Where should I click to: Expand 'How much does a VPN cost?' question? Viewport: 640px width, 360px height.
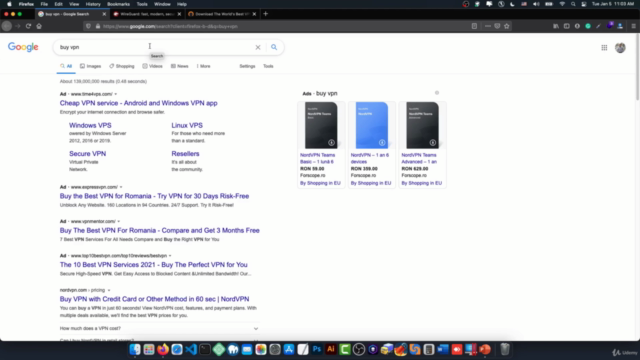tap(159, 329)
